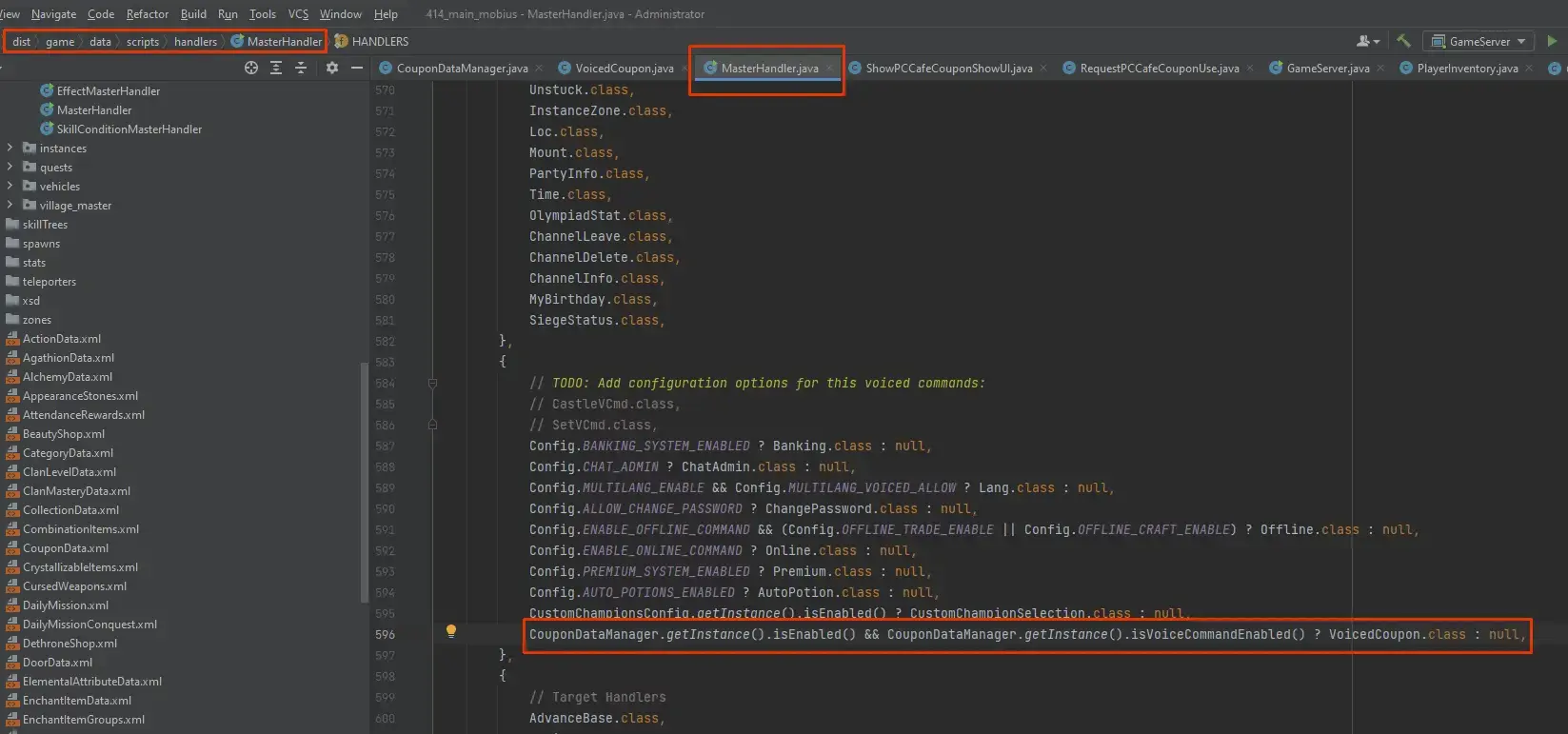
Task: Open the Tools menu
Action: [x=263, y=14]
